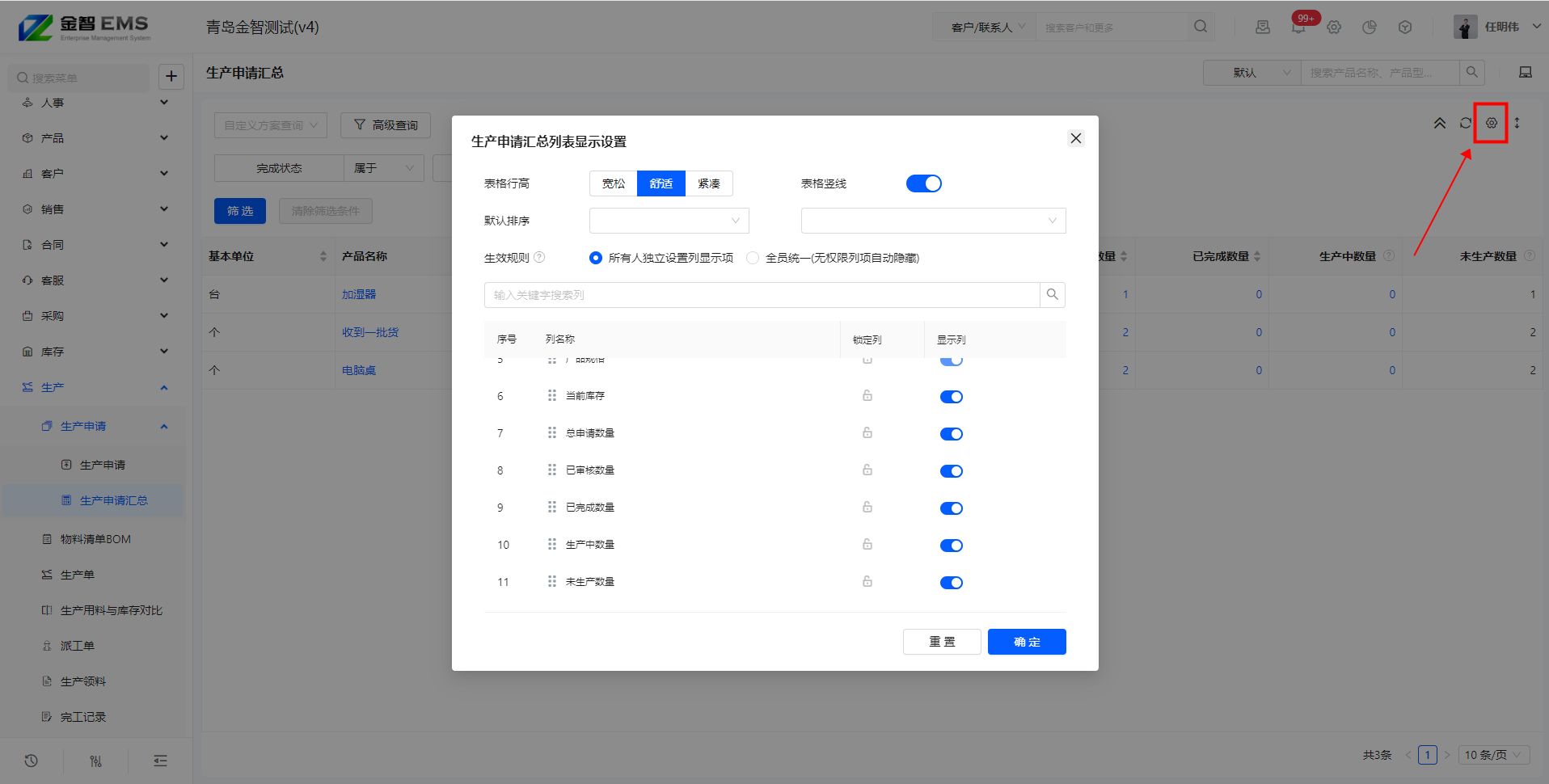The image size is (1549, 784).
Task: Click the 重置 button
Action: [x=942, y=642]
